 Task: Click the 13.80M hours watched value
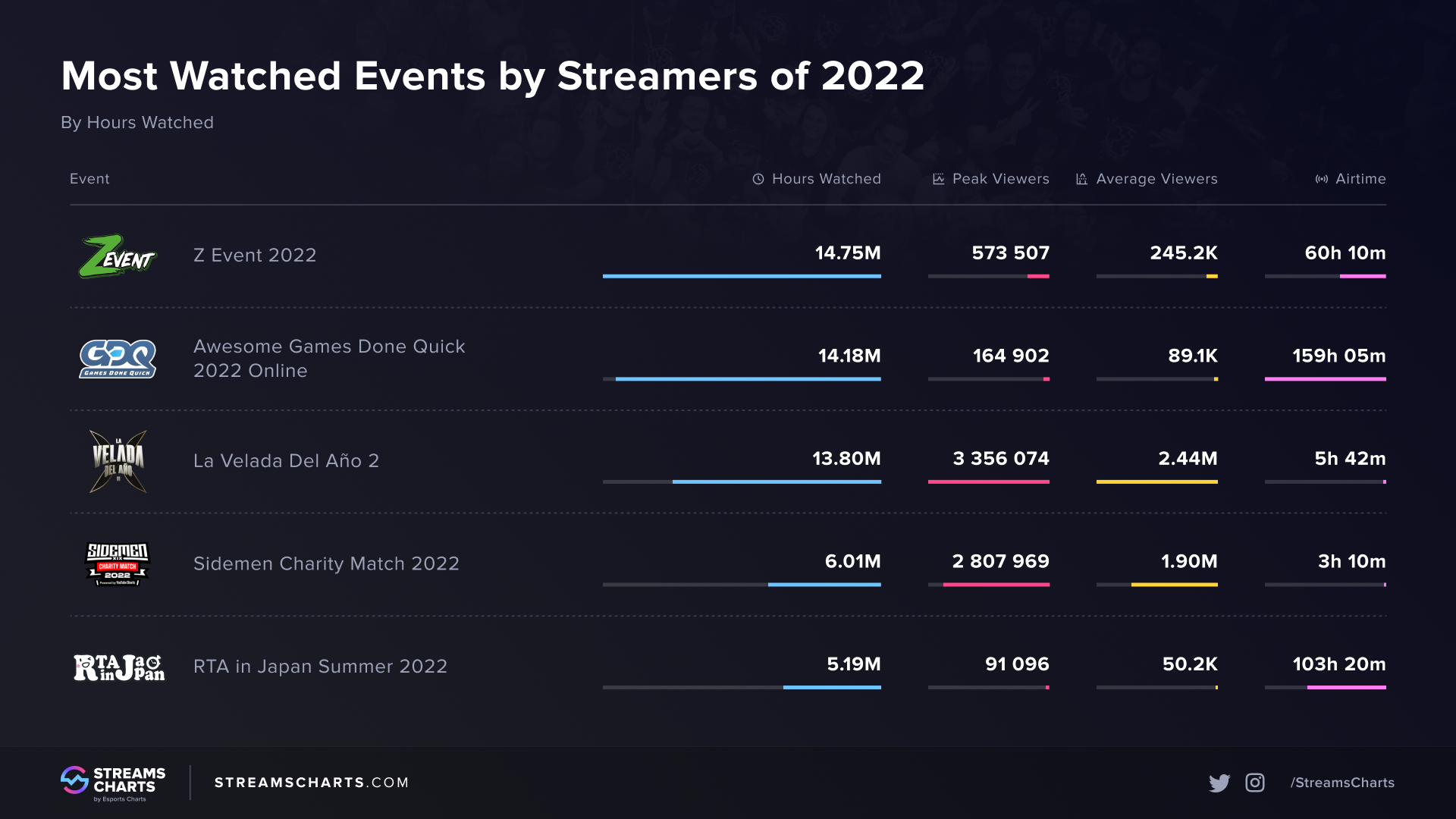coord(846,459)
